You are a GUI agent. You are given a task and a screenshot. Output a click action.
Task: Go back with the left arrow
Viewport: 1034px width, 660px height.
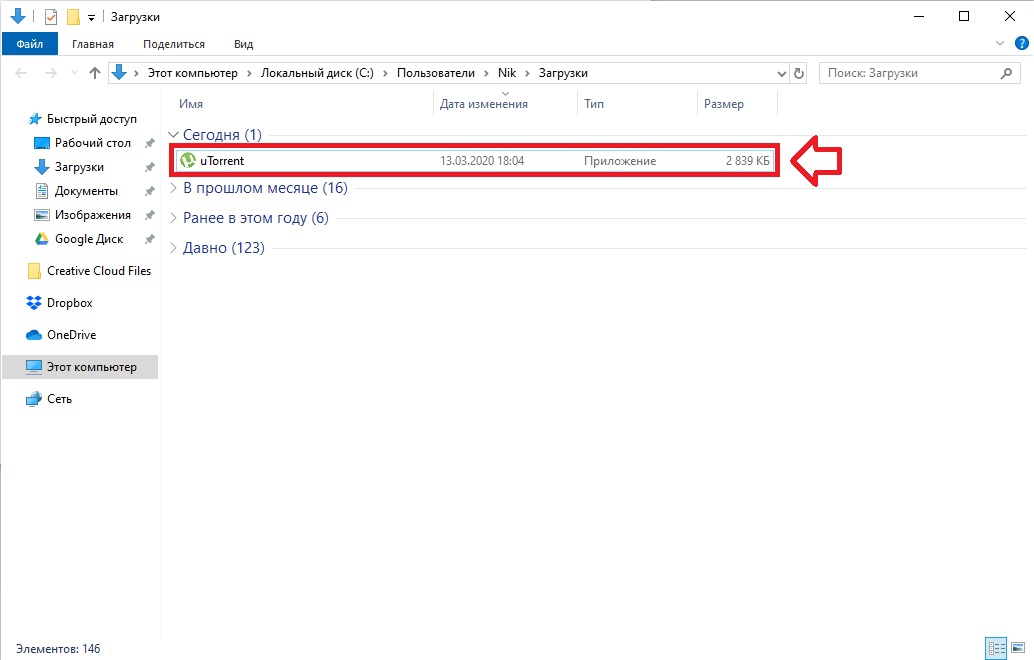point(22,73)
